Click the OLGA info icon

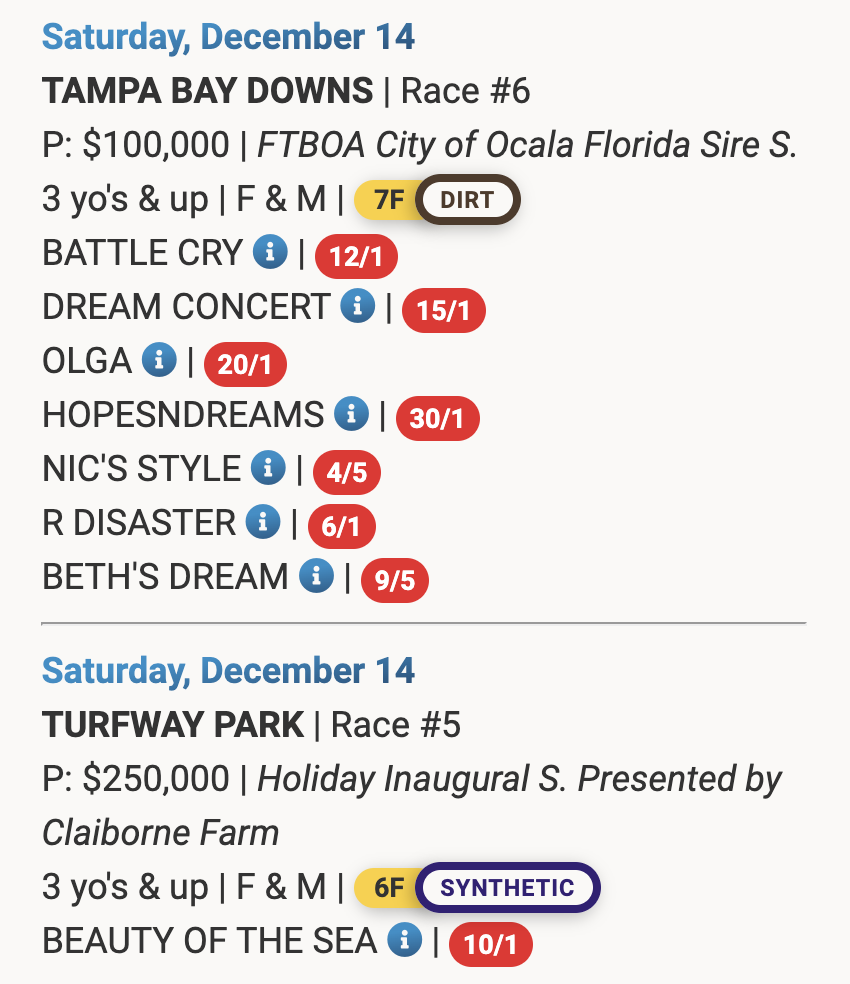(159, 360)
